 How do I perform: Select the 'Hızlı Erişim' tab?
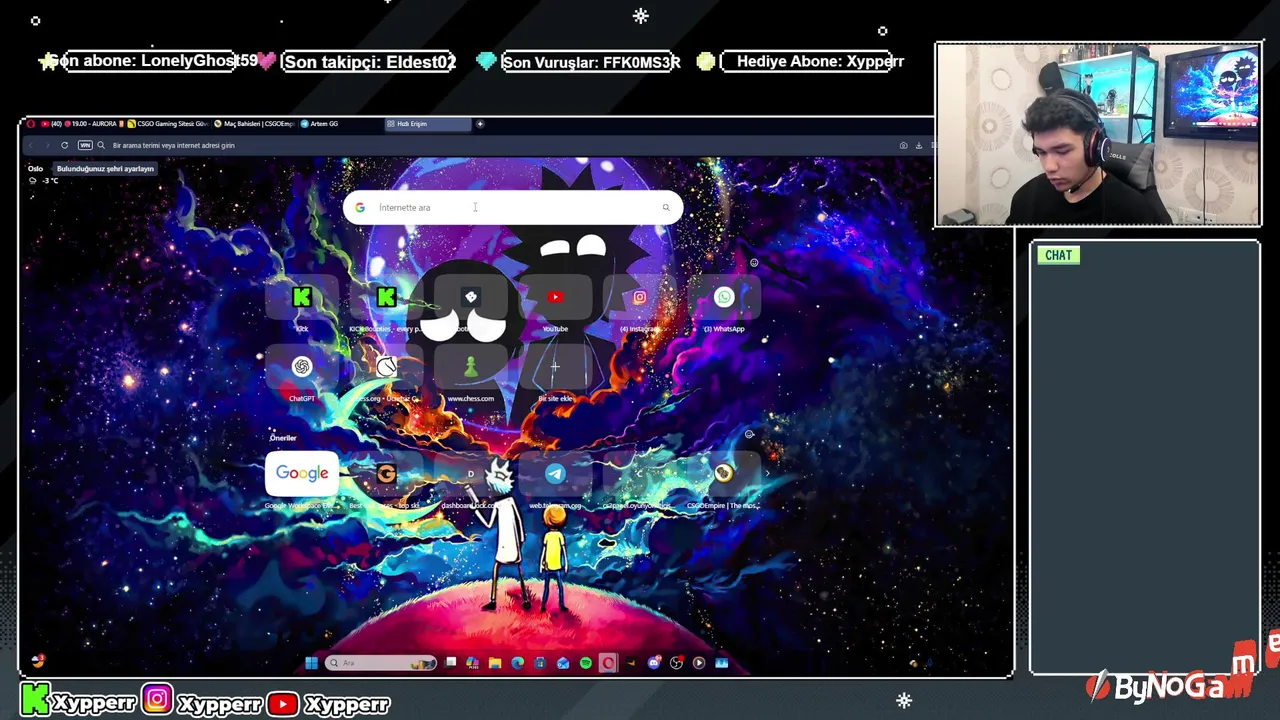click(x=428, y=124)
